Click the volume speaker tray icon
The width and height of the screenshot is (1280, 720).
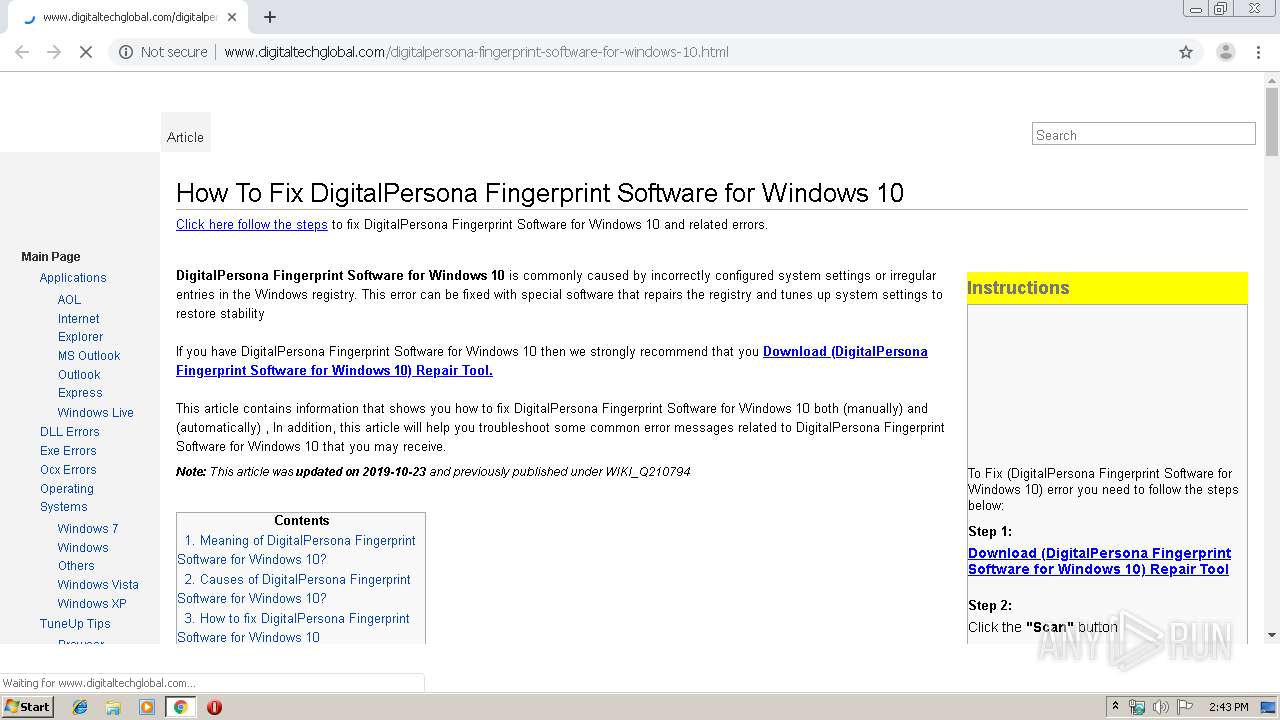(1160, 707)
